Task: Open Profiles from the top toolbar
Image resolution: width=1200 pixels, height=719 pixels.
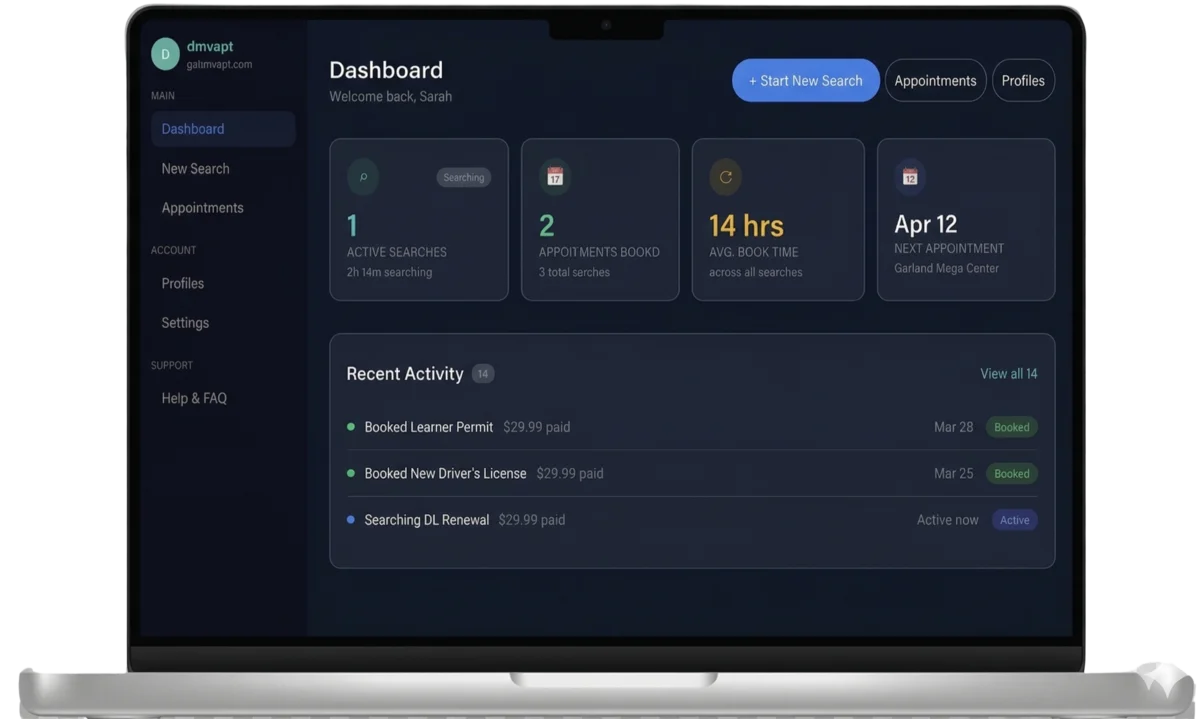Action: tap(1023, 80)
